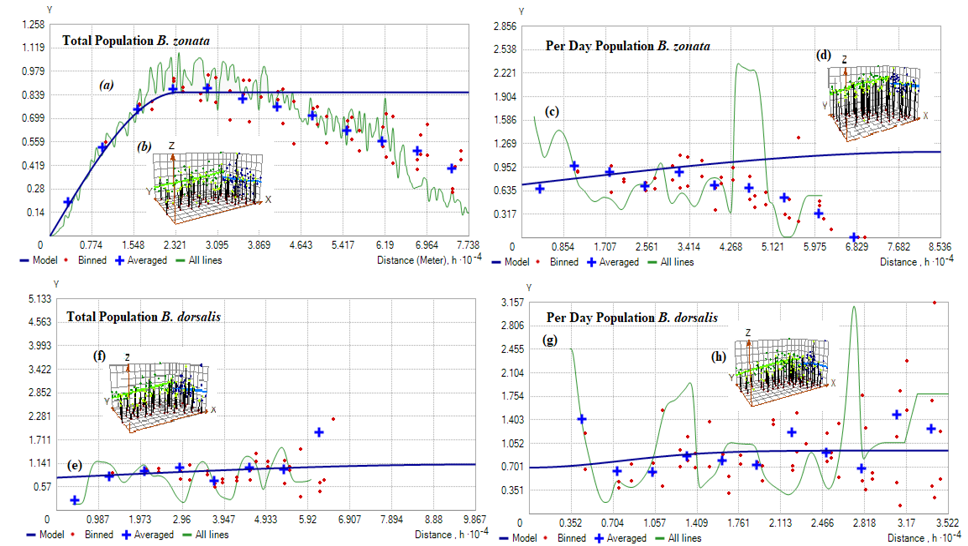Click the title Per Day Population B. dorsalis
This screenshot has width=968, height=546.
[x=632, y=317]
